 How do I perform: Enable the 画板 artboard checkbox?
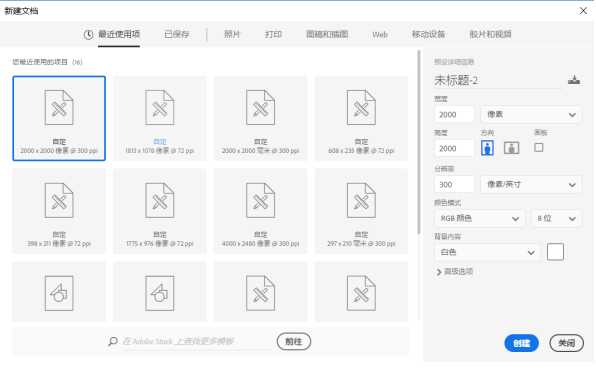539,148
